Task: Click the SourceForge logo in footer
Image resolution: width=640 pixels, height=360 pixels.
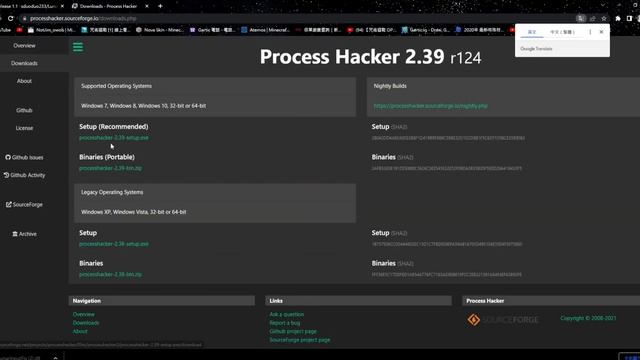Action: point(503,320)
